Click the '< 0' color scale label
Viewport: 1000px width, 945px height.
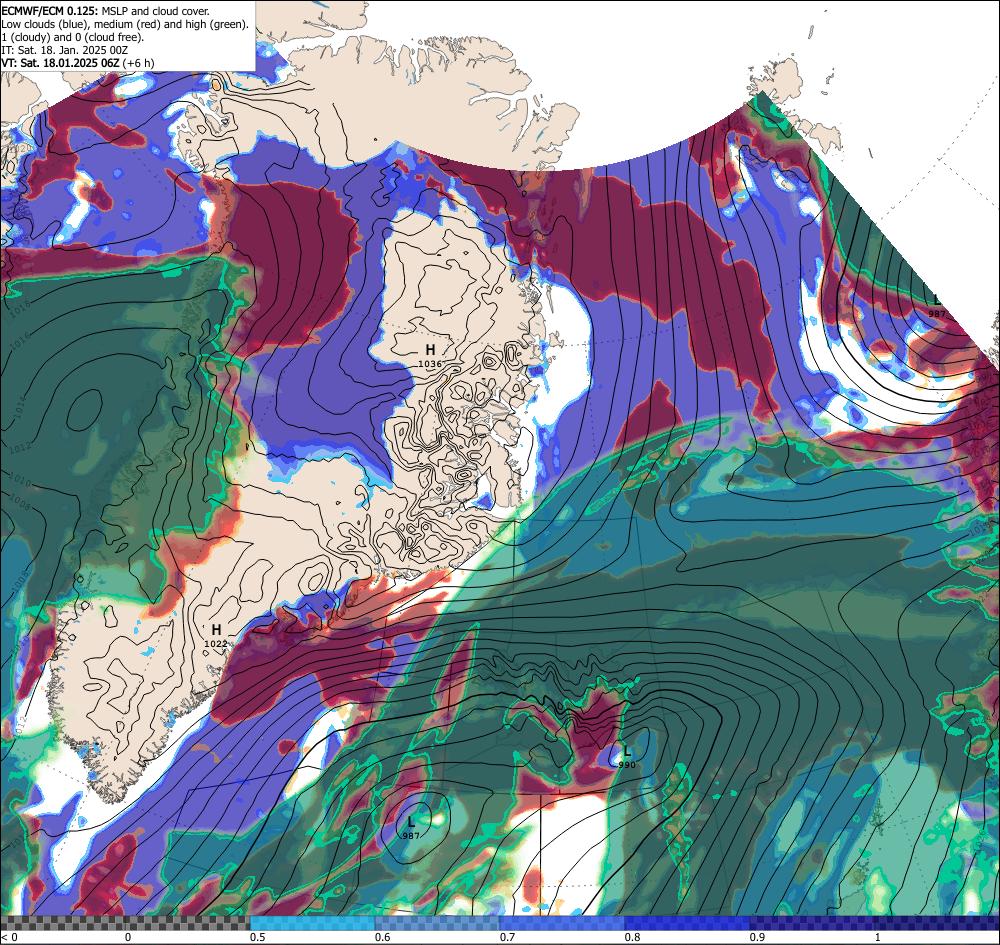(x=10, y=937)
